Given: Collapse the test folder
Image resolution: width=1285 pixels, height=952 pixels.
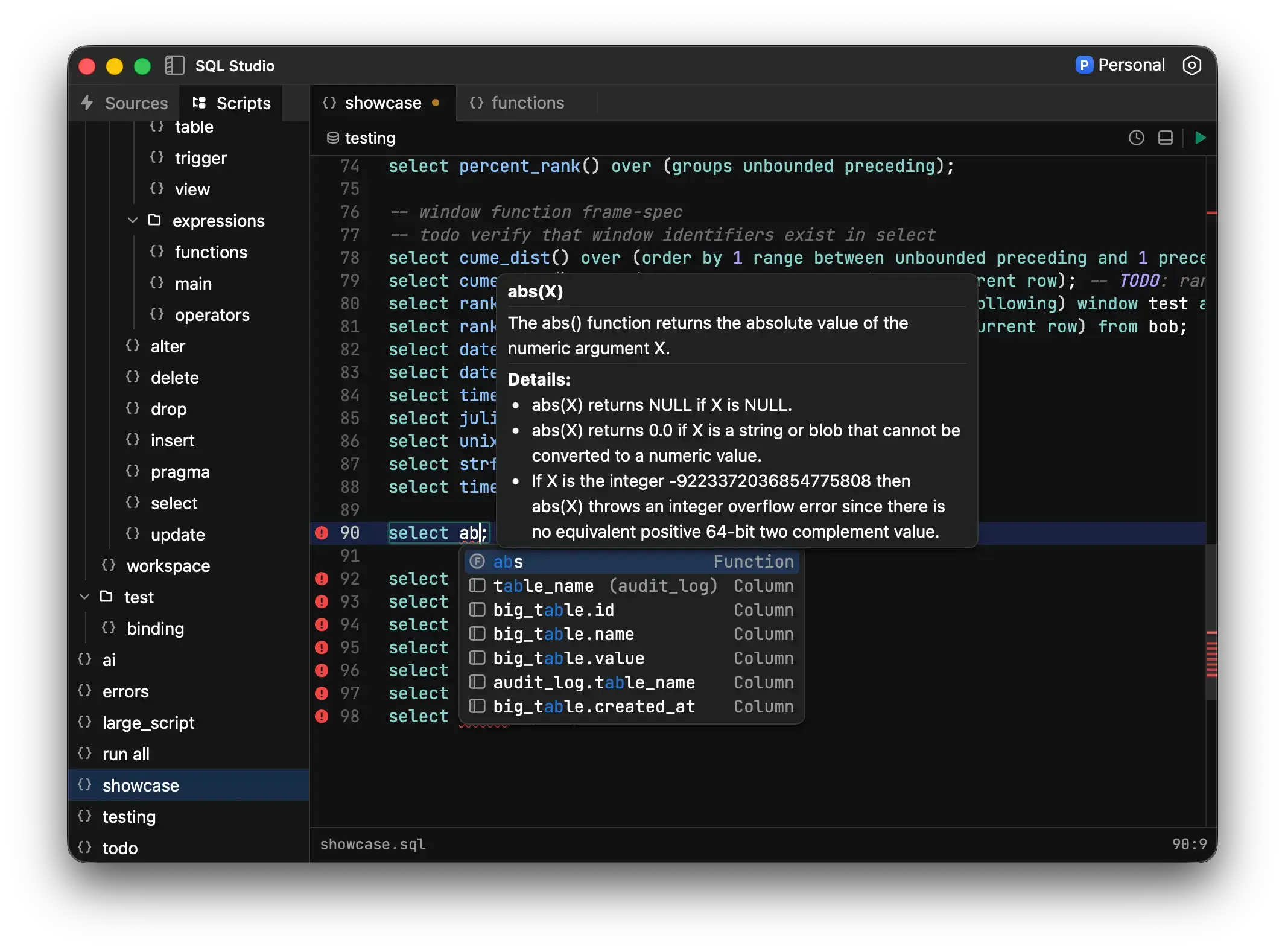Looking at the screenshot, I should click(84, 597).
